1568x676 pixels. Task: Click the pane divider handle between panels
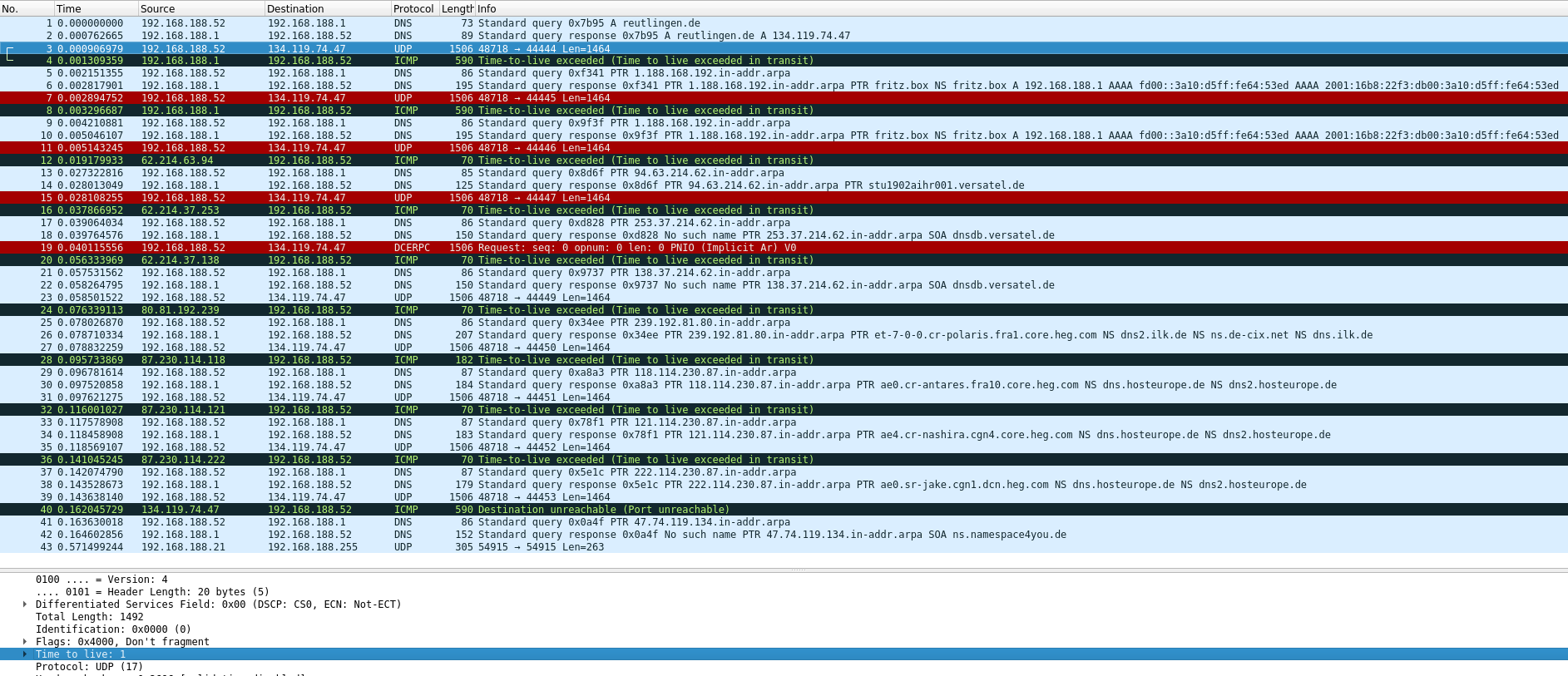(x=797, y=570)
